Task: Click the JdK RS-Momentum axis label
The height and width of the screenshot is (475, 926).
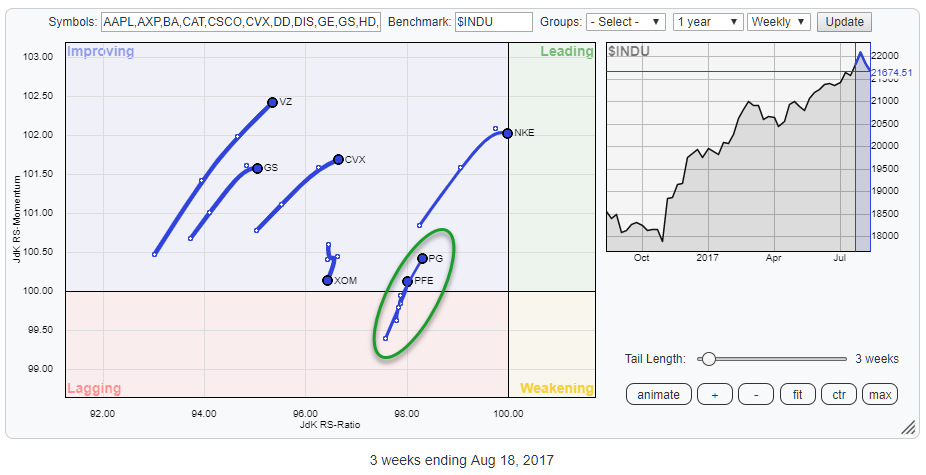Action: 17,219
